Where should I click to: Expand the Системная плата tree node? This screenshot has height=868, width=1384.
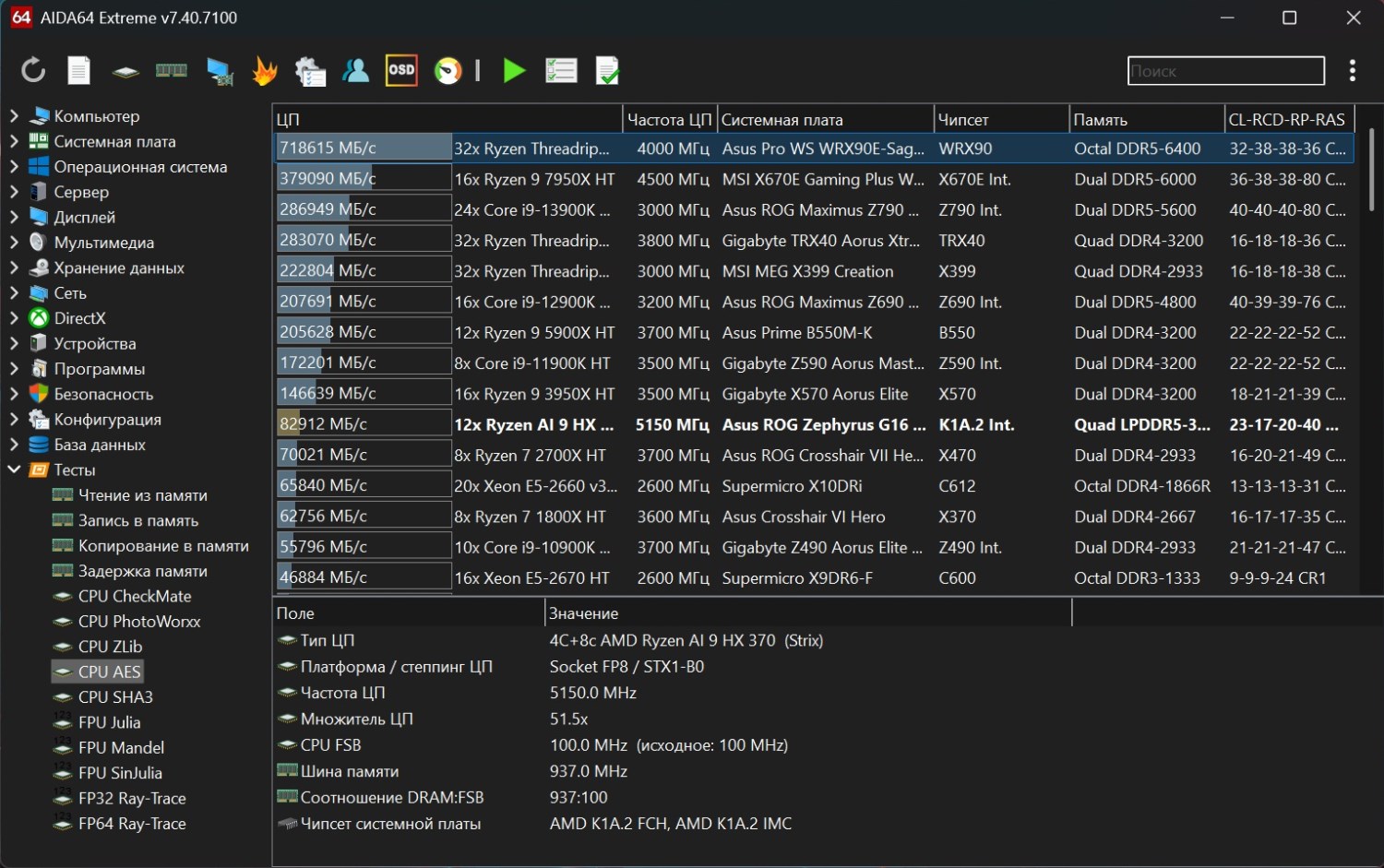(x=14, y=141)
